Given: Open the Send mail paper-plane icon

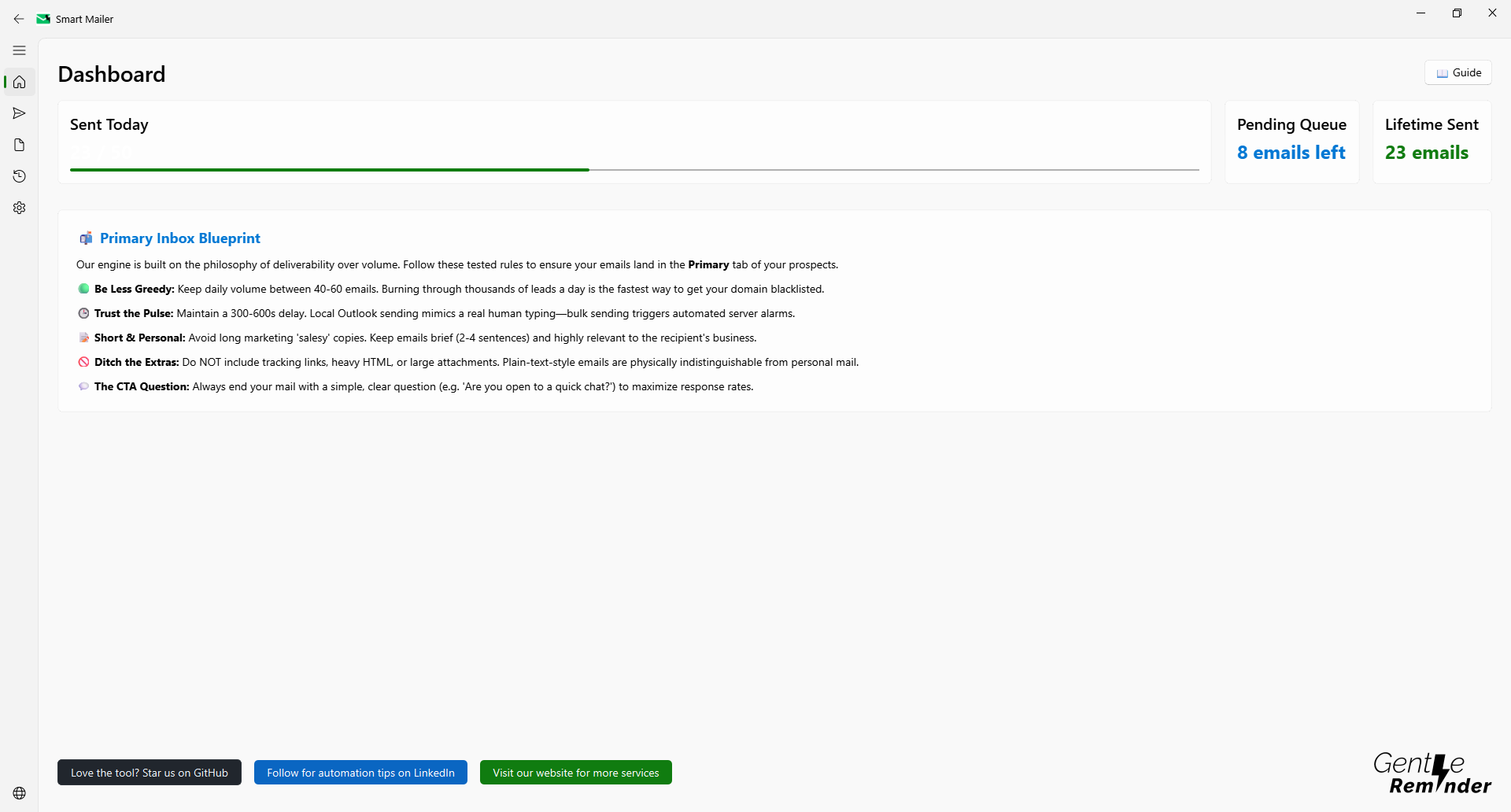Looking at the screenshot, I should 19,113.
